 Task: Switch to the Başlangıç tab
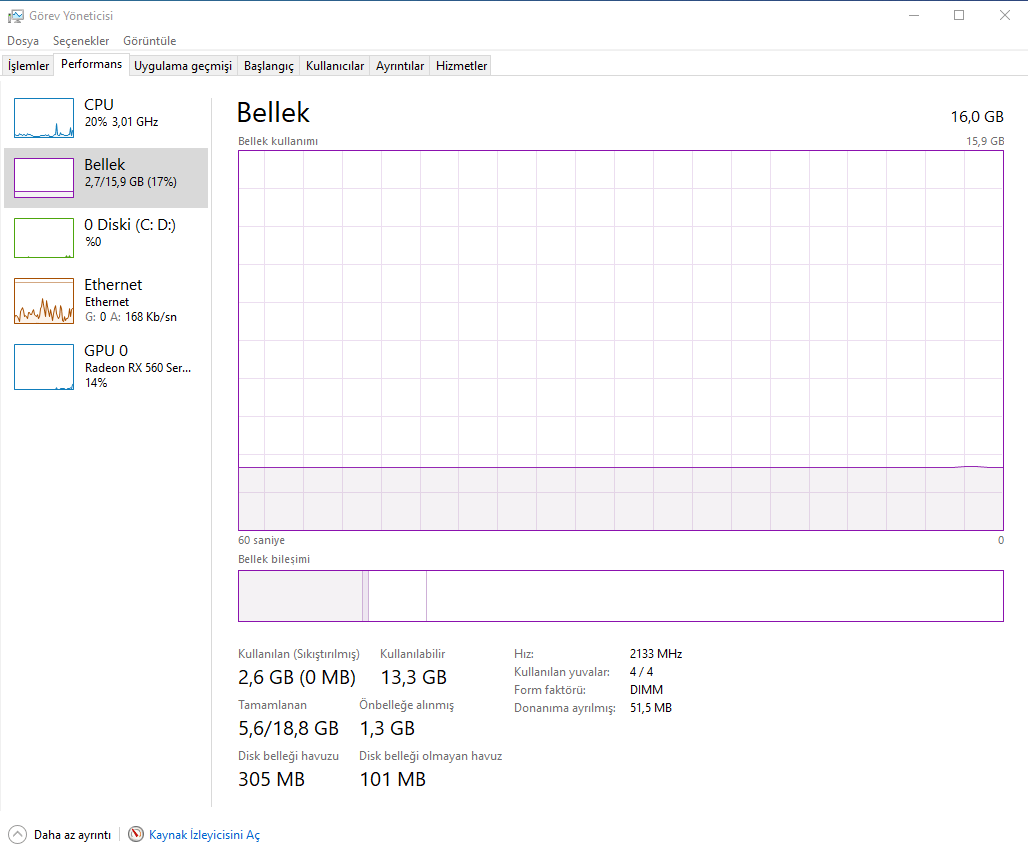click(267, 64)
